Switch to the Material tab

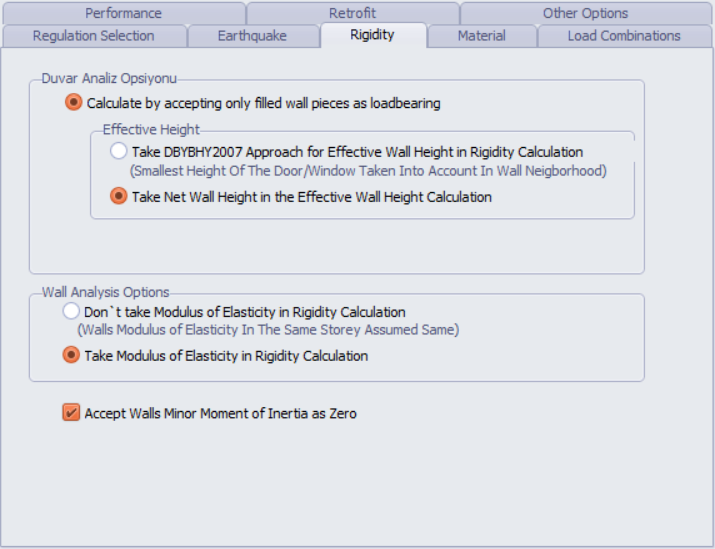(481, 36)
